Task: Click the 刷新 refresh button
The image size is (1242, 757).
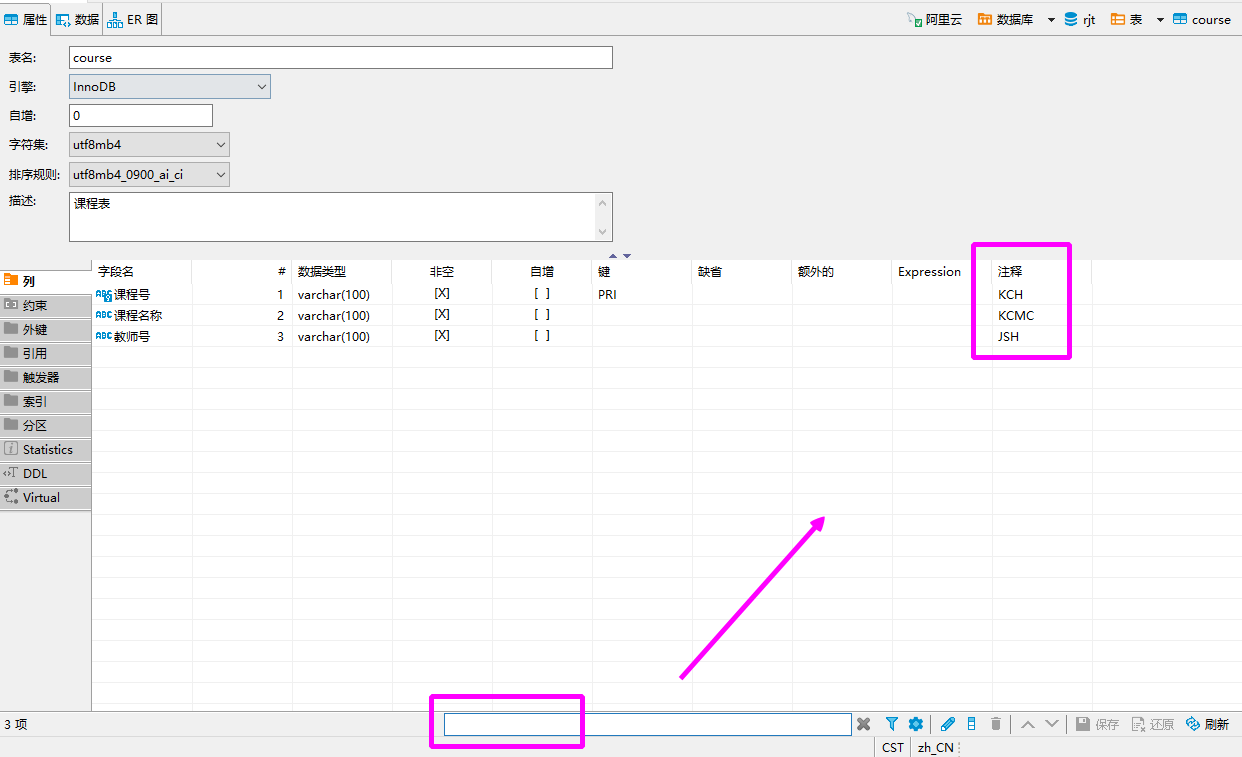Action: pos(1207,724)
